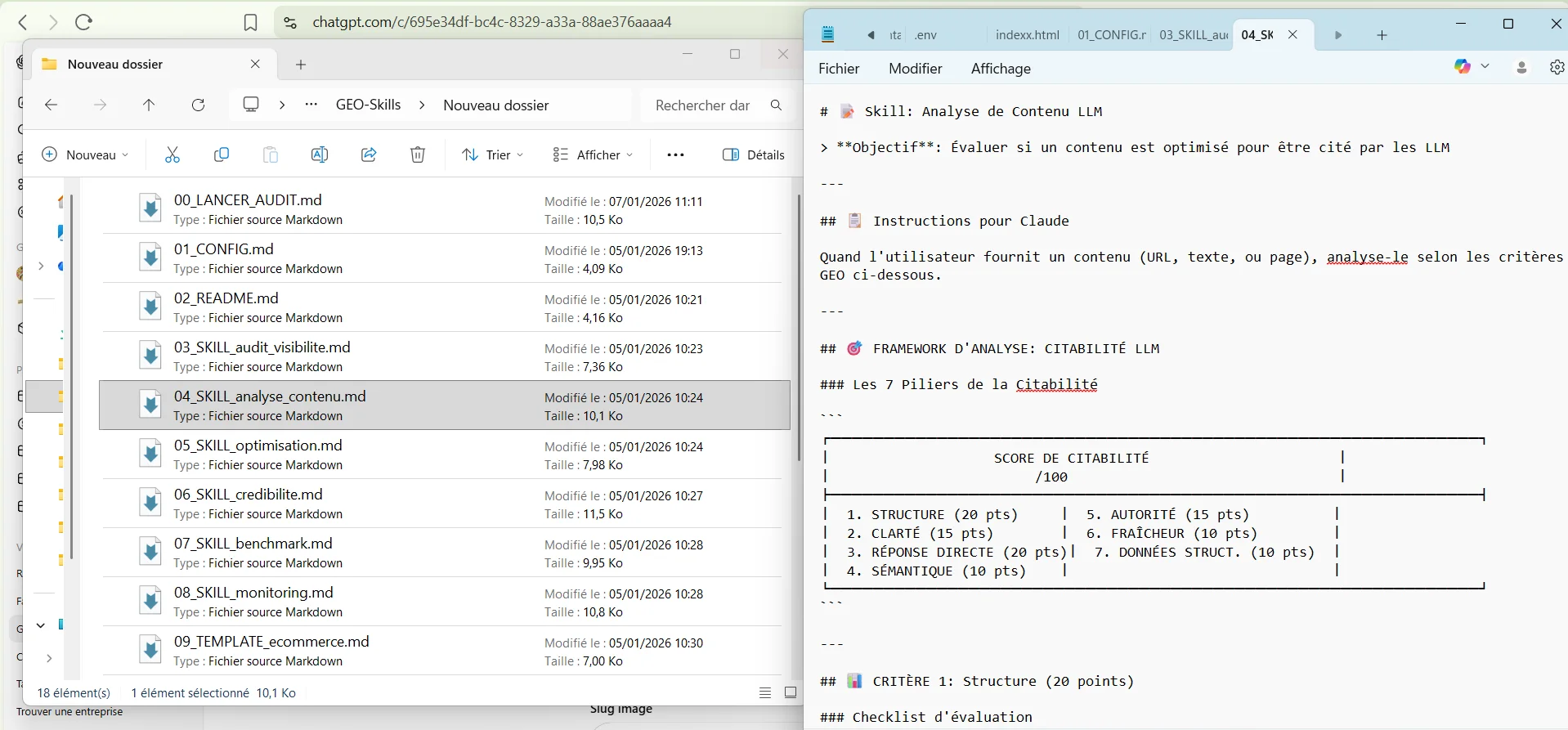
Task: Switch to the indexx.html Notepad tab
Action: point(1028,34)
